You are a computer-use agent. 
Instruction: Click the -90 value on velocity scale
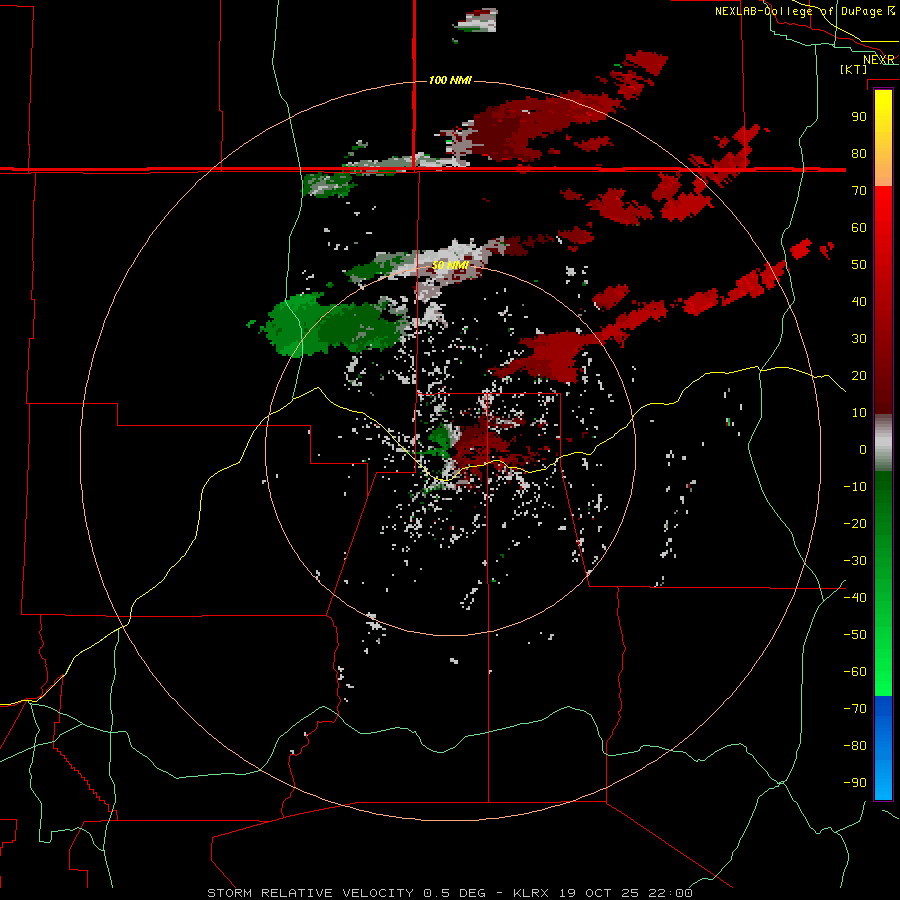point(855,783)
